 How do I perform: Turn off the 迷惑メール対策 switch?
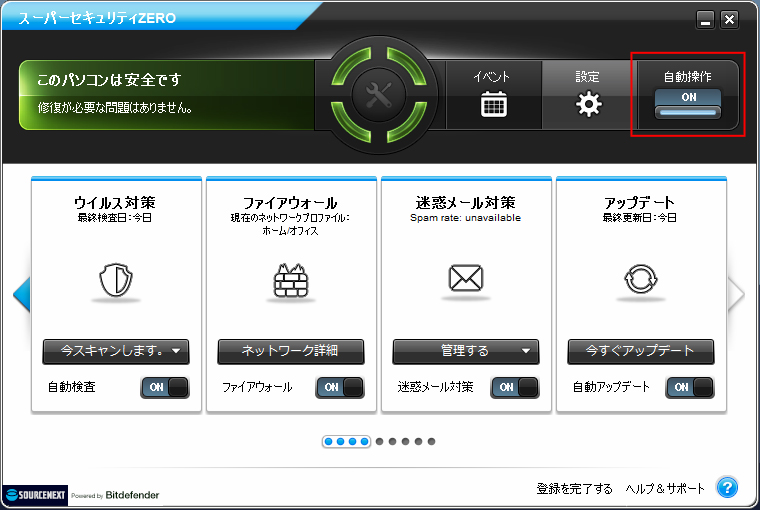click(515, 387)
